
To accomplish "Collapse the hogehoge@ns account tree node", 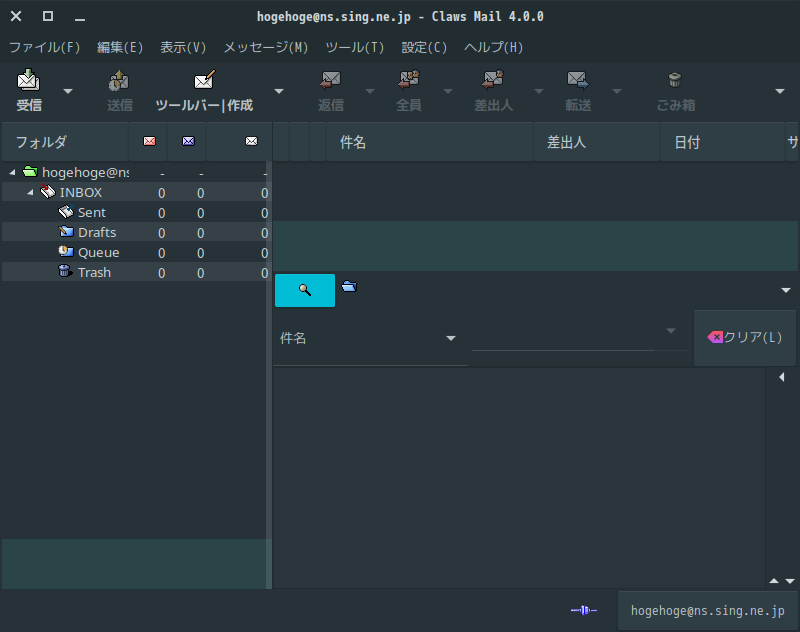I will click(x=12, y=172).
